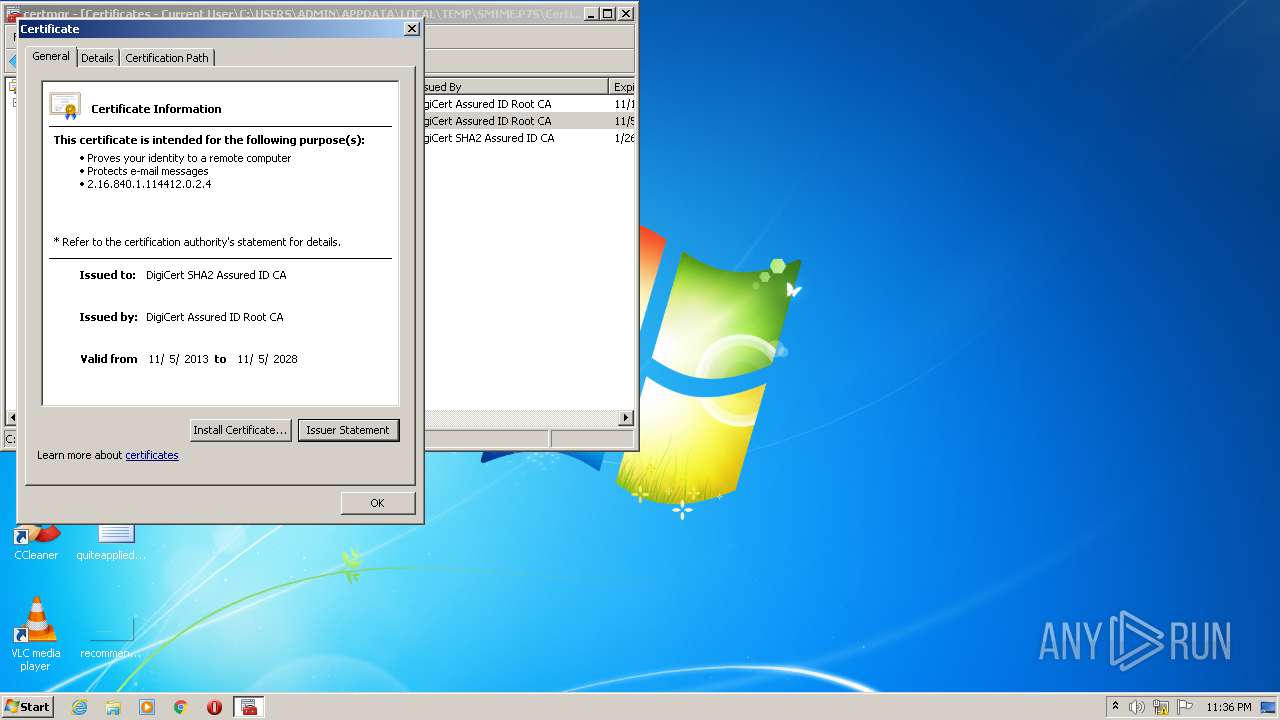Confirm with the OK button
Image resolution: width=1280 pixels, height=720 pixels.
(x=377, y=503)
